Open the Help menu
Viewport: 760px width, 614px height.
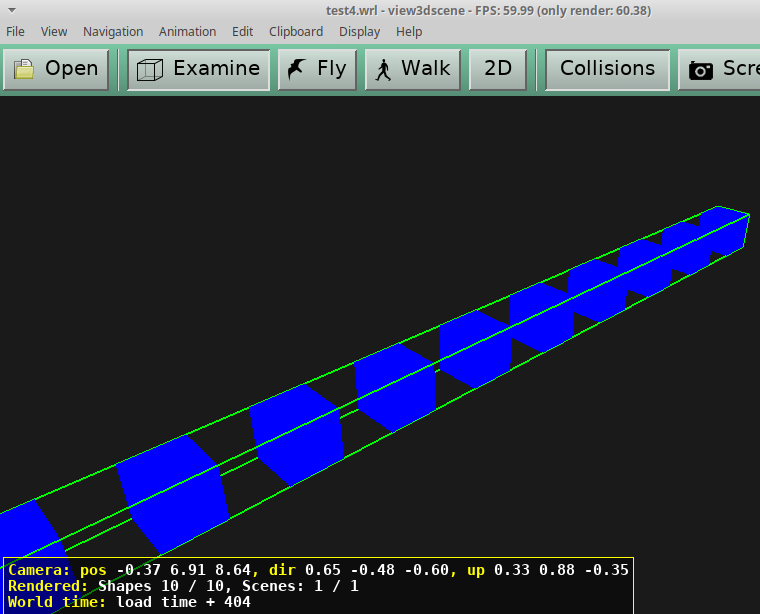409,32
